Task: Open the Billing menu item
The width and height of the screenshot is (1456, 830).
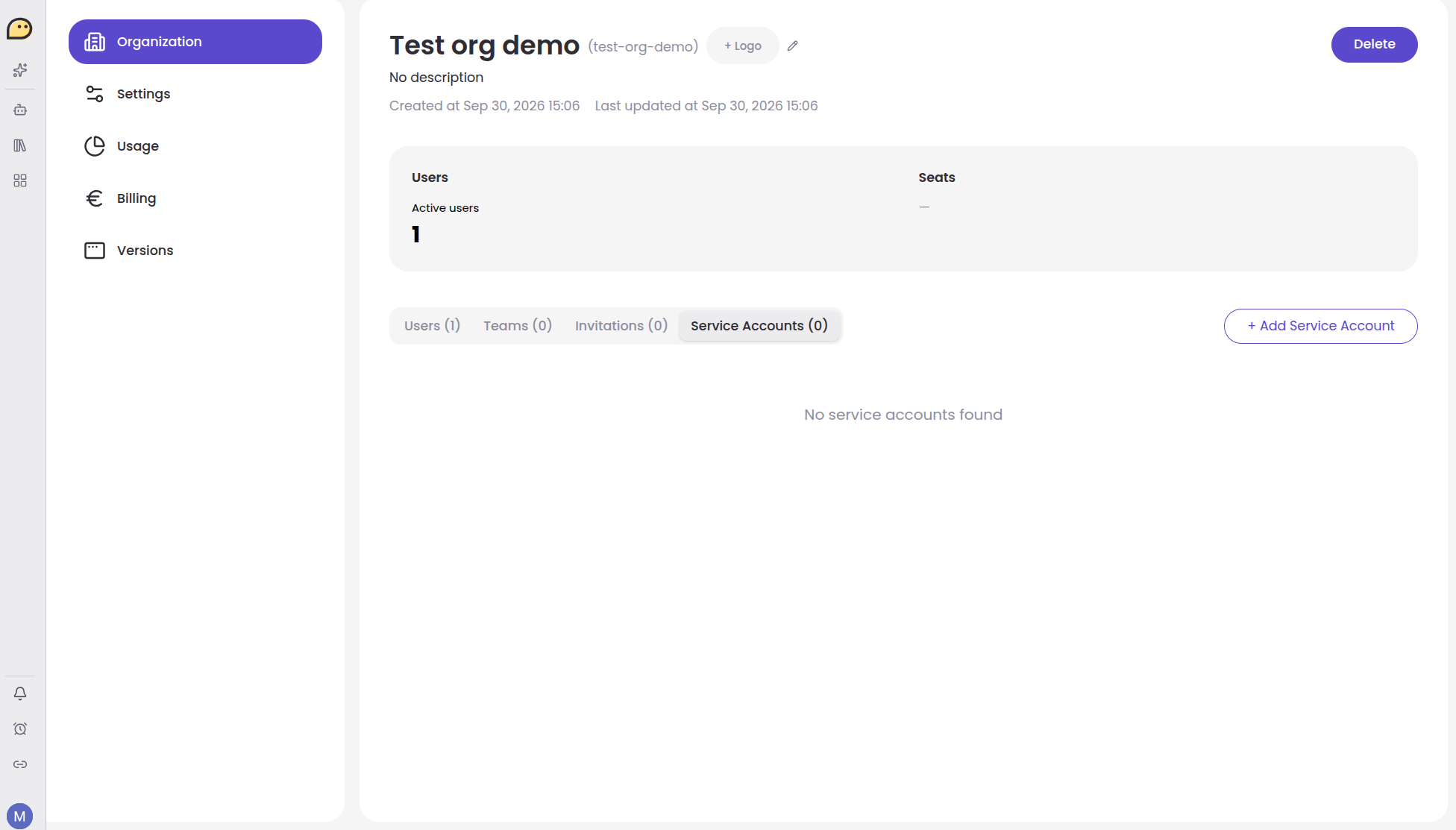Action: point(195,198)
